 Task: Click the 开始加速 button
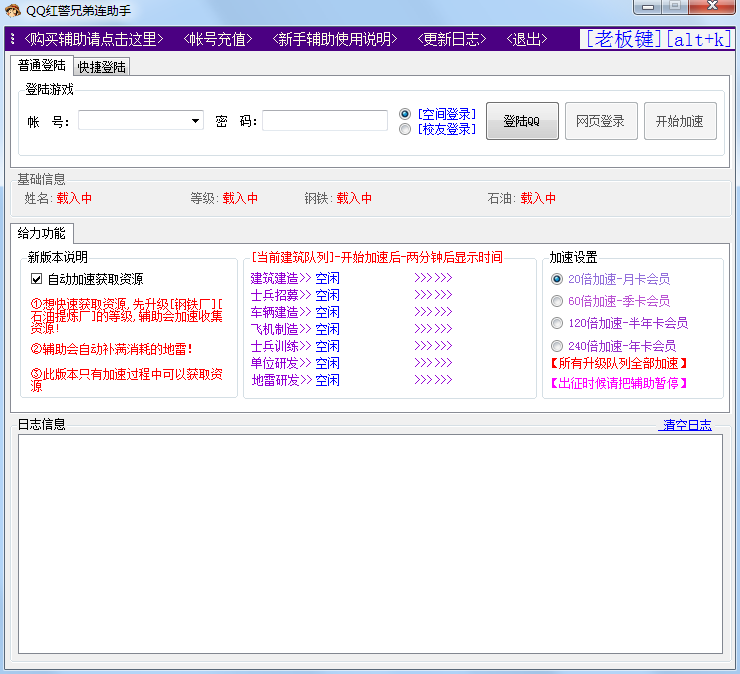click(x=680, y=121)
